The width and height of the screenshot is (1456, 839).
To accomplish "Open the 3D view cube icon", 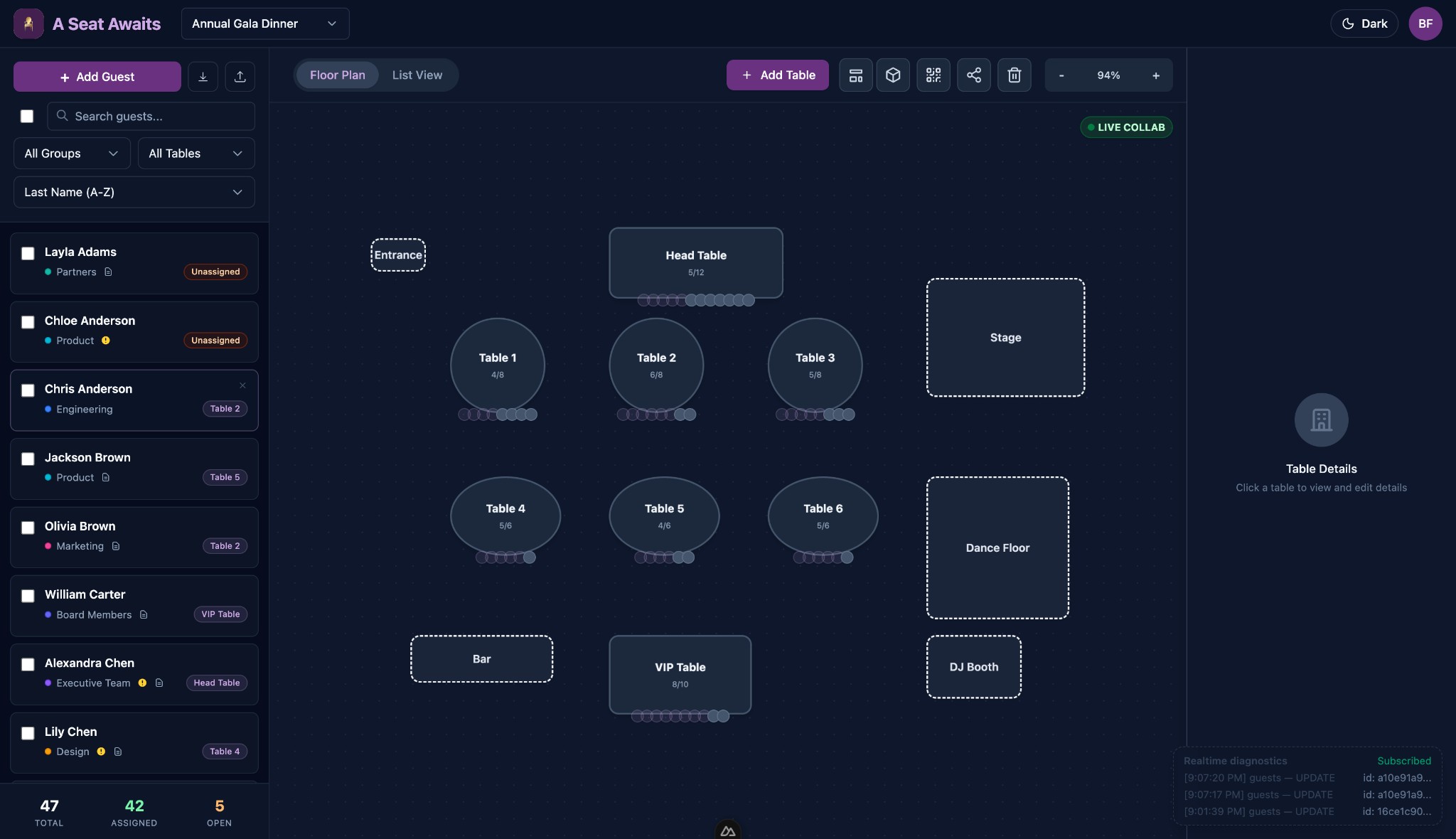I will [893, 75].
